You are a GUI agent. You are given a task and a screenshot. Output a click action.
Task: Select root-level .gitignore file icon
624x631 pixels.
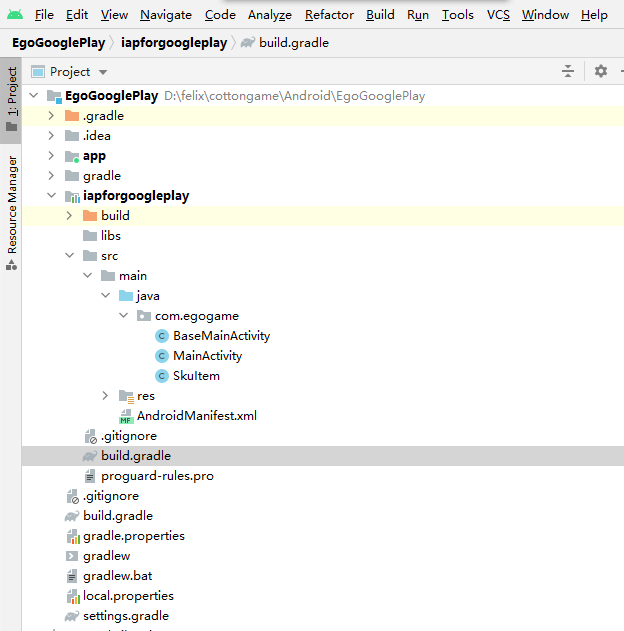(72, 497)
